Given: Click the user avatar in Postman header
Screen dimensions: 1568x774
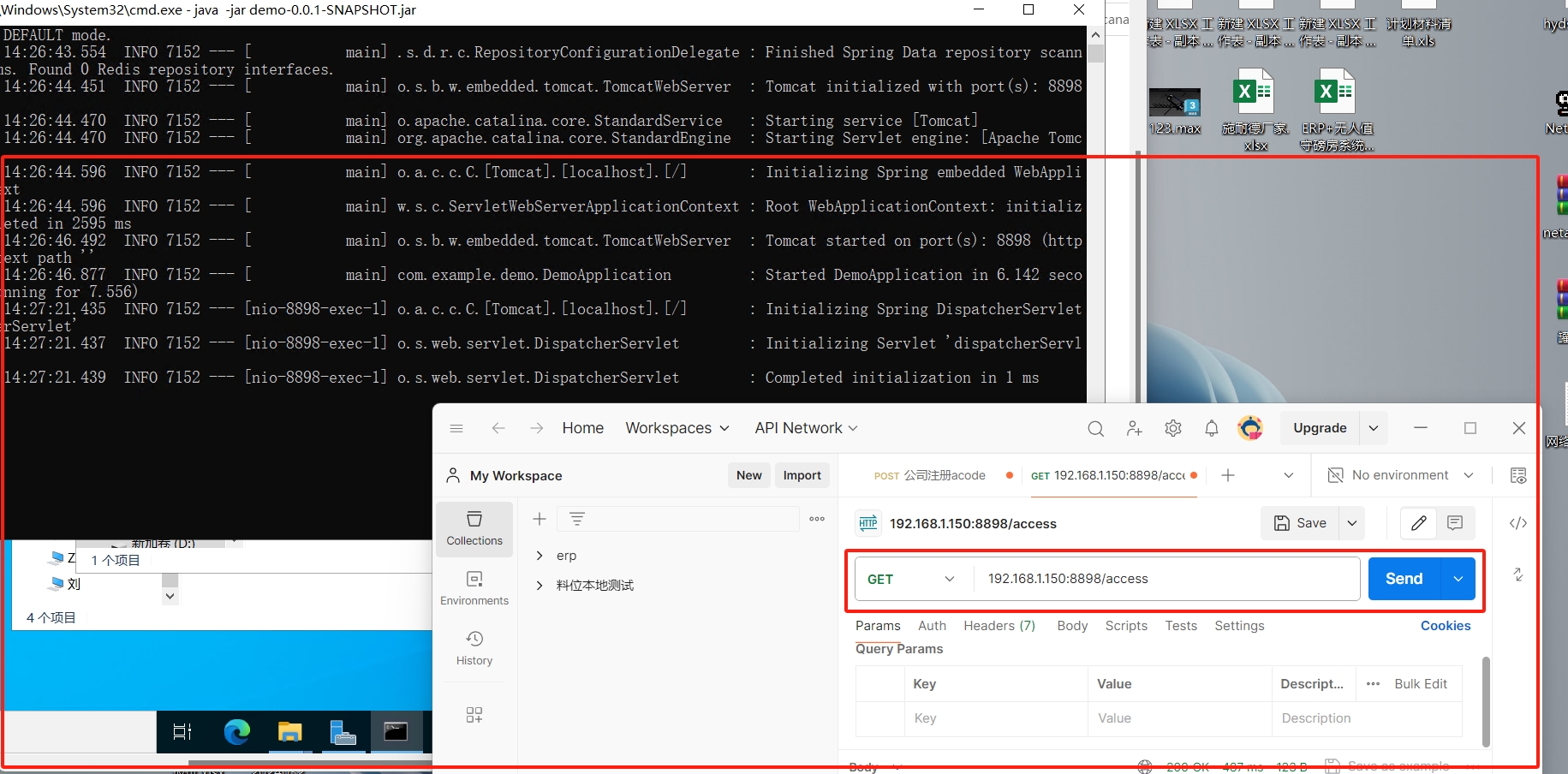Looking at the screenshot, I should coord(1250,428).
